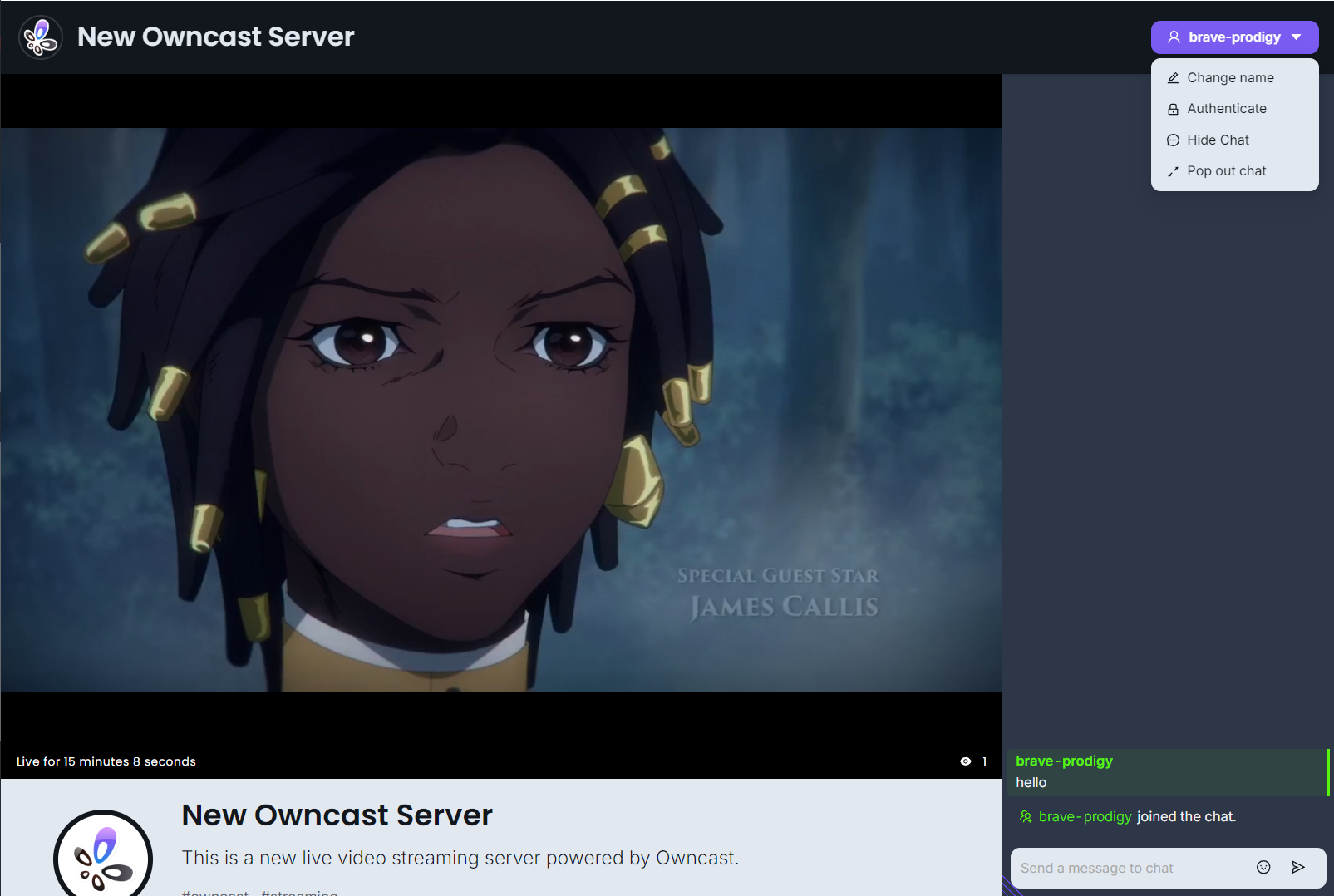Screen dimensions: 1334x896
Task: Click the expand arrows icon for Pop out chat
Action: (x=1174, y=171)
